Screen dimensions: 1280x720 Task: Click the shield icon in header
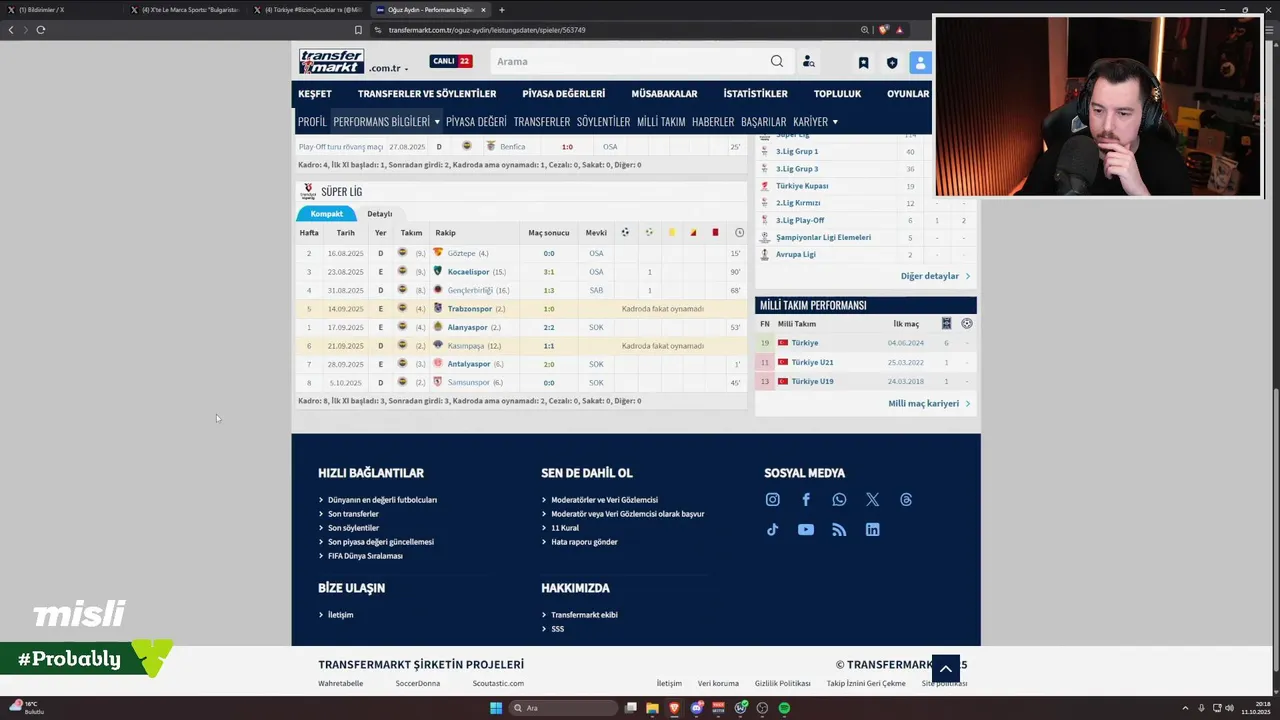coord(892,62)
